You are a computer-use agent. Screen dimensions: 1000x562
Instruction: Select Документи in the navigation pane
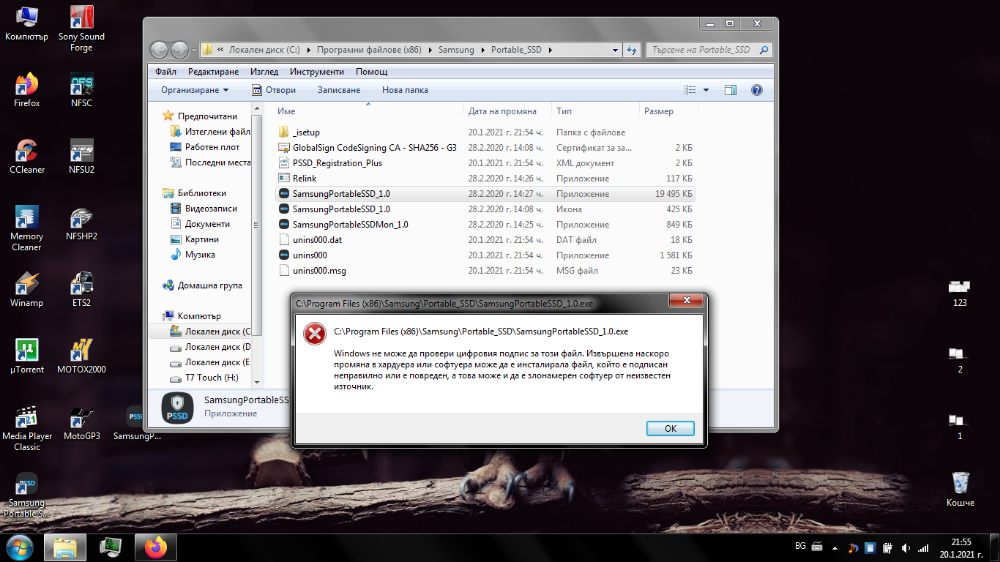[207, 224]
